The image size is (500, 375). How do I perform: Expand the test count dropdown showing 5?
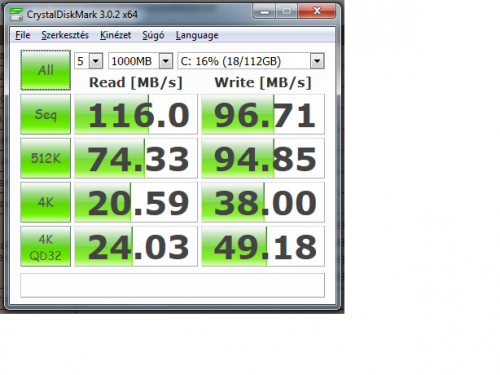point(96,61)
